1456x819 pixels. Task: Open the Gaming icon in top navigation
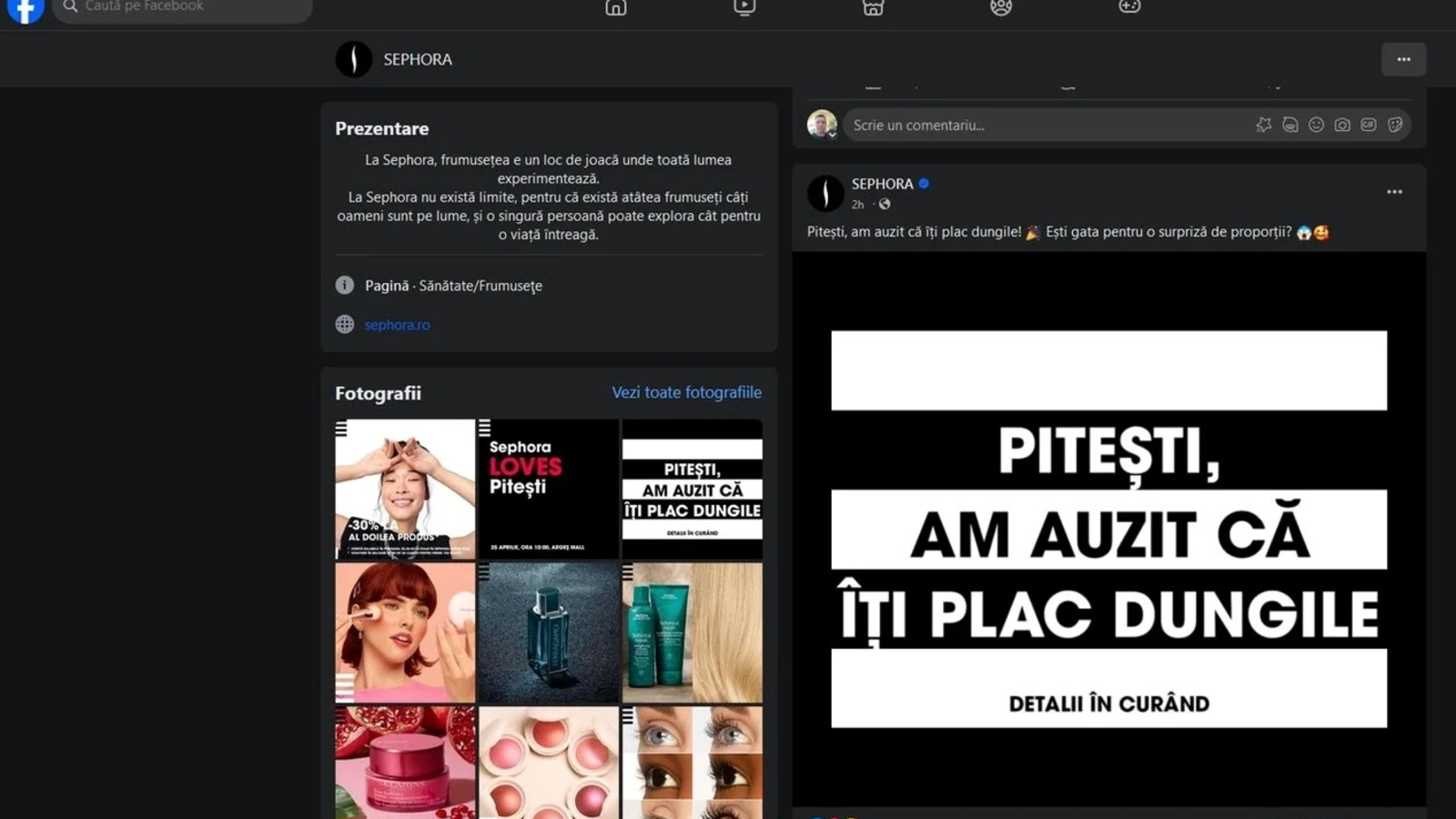click(1129, 7)
